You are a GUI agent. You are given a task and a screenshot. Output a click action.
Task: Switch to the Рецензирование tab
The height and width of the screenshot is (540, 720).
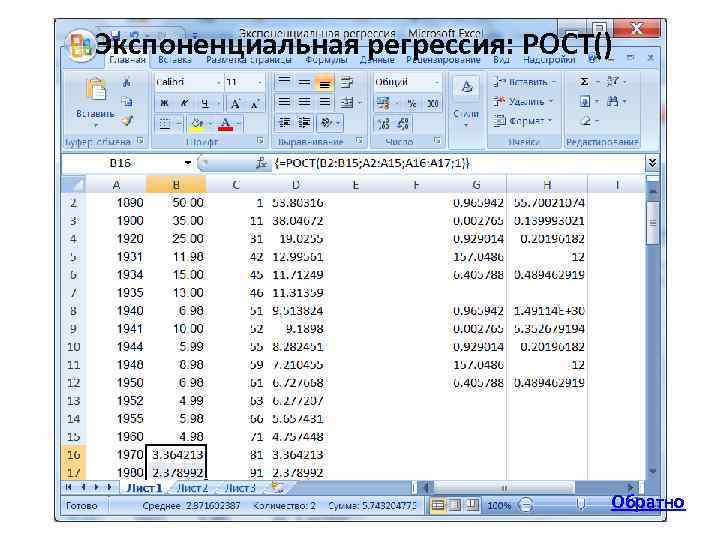[x=443, y=60]
